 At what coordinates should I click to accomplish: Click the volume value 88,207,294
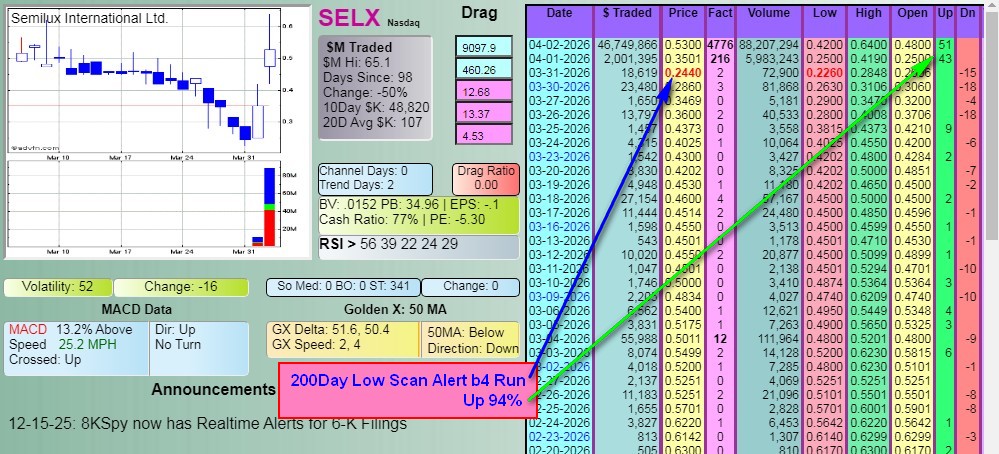click(x=768, y=45)
